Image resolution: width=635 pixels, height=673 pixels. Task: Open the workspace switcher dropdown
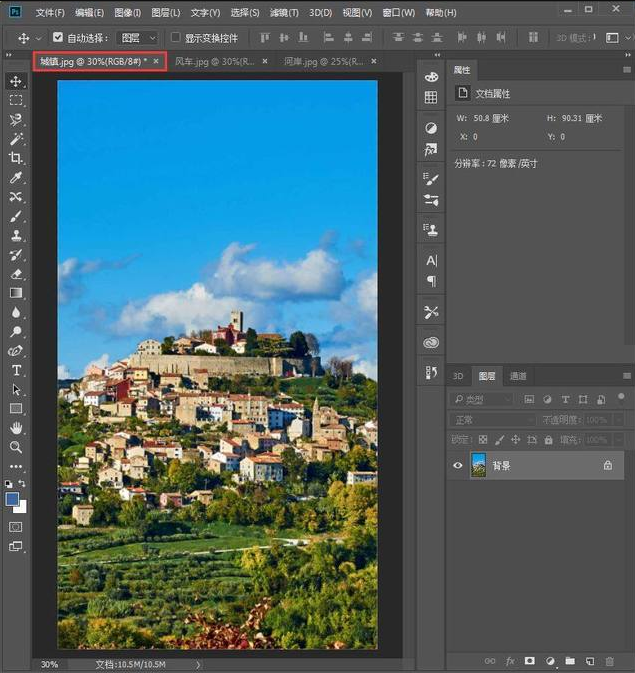(616, 38)
